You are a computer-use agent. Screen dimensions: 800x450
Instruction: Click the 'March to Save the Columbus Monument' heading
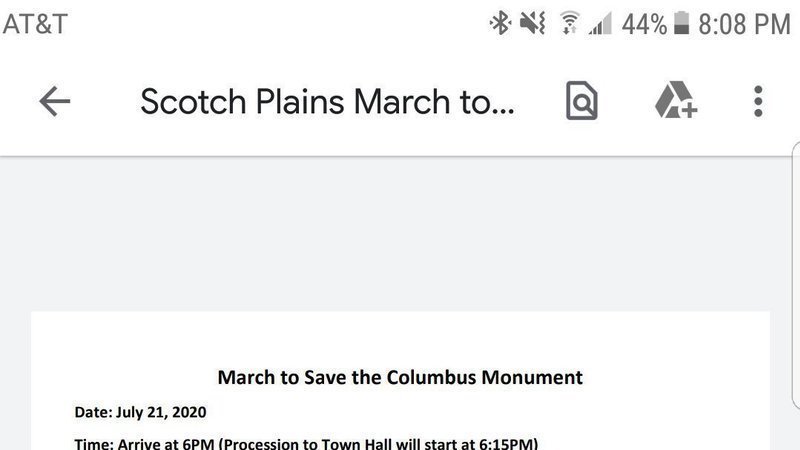[x=400, y=378]
